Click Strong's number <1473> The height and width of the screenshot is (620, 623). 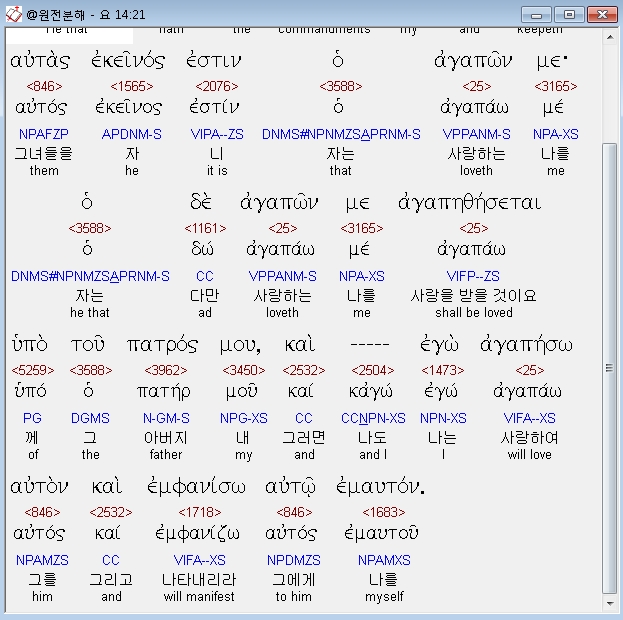[x=443, y=370]
